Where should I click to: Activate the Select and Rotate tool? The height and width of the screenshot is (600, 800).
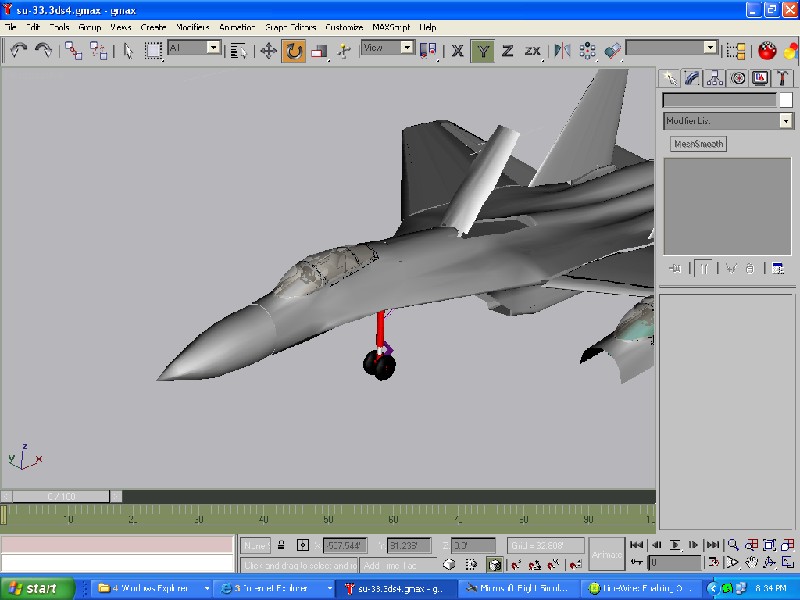293,50
